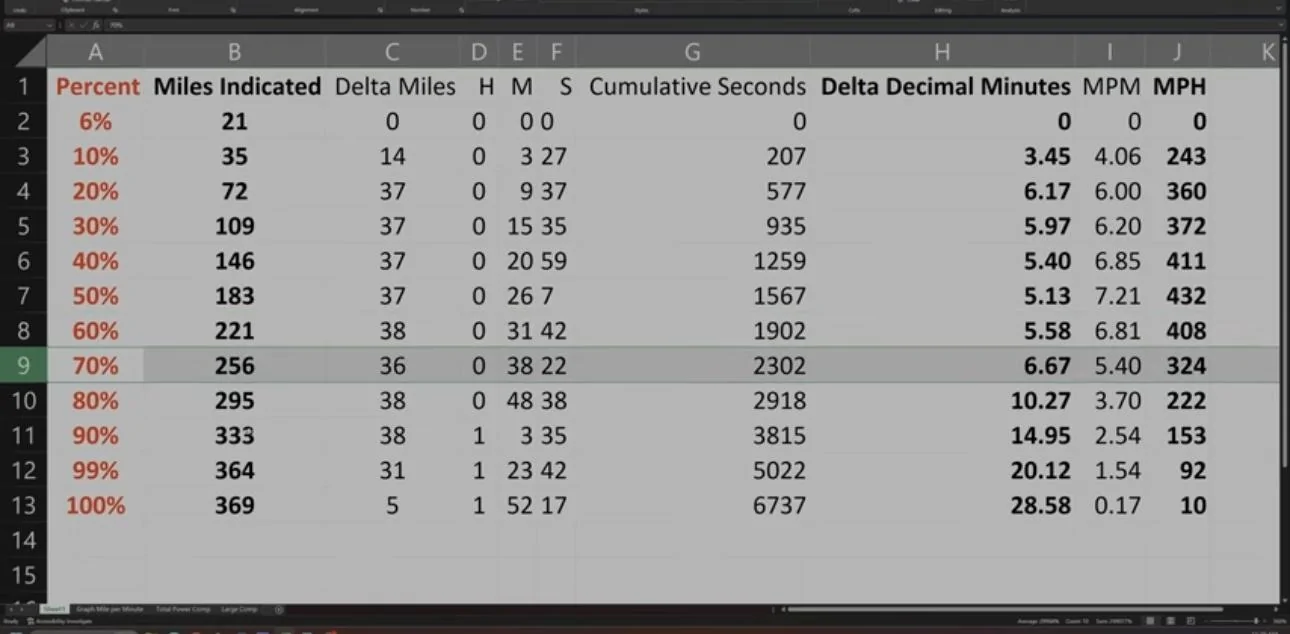The image size is (1290, 634).
Task: Open the Font group dialog launcher
Action: tap(232, 10)
